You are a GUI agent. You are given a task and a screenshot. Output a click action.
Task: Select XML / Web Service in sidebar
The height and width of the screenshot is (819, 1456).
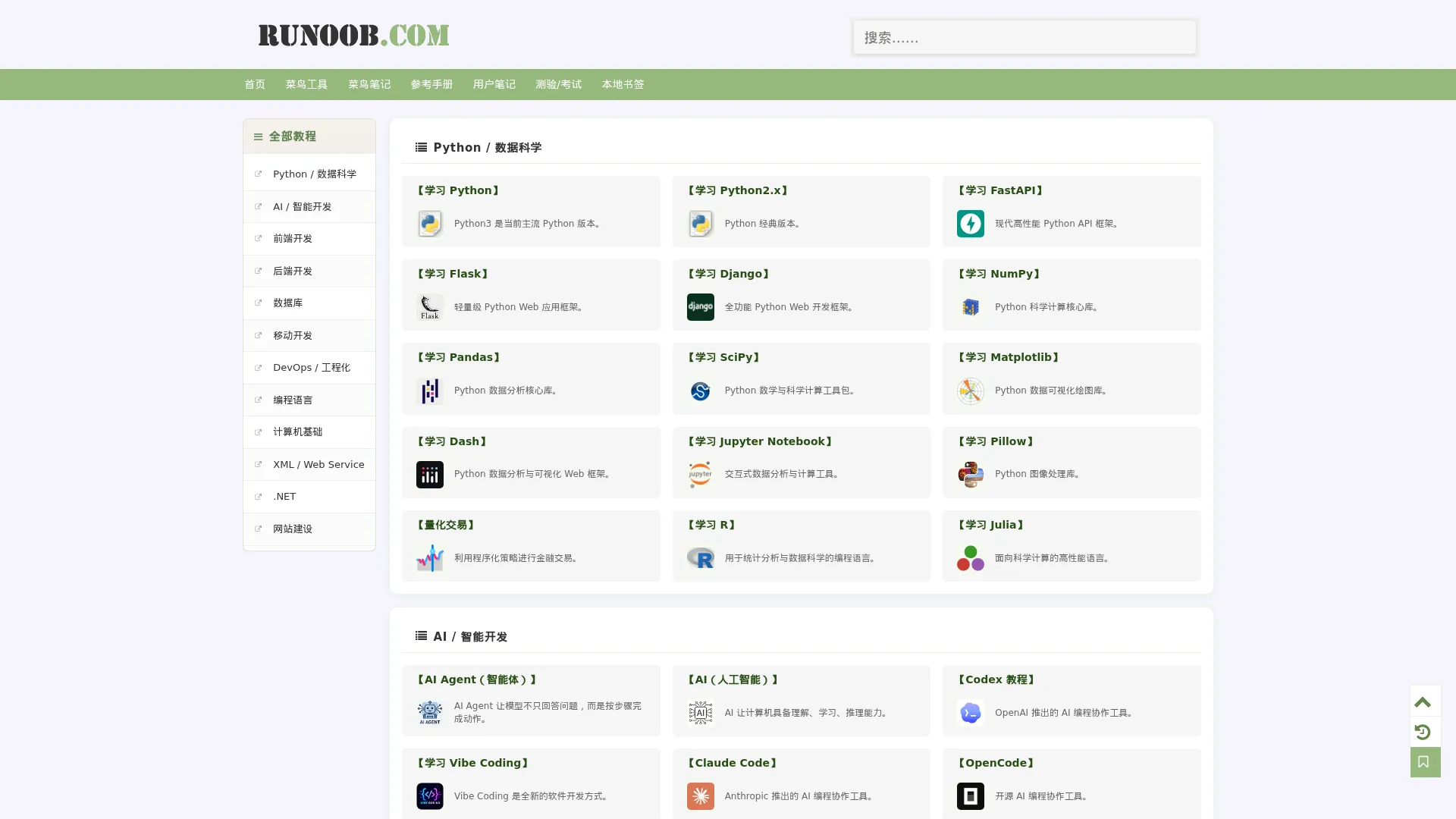[x=309, y=464]
